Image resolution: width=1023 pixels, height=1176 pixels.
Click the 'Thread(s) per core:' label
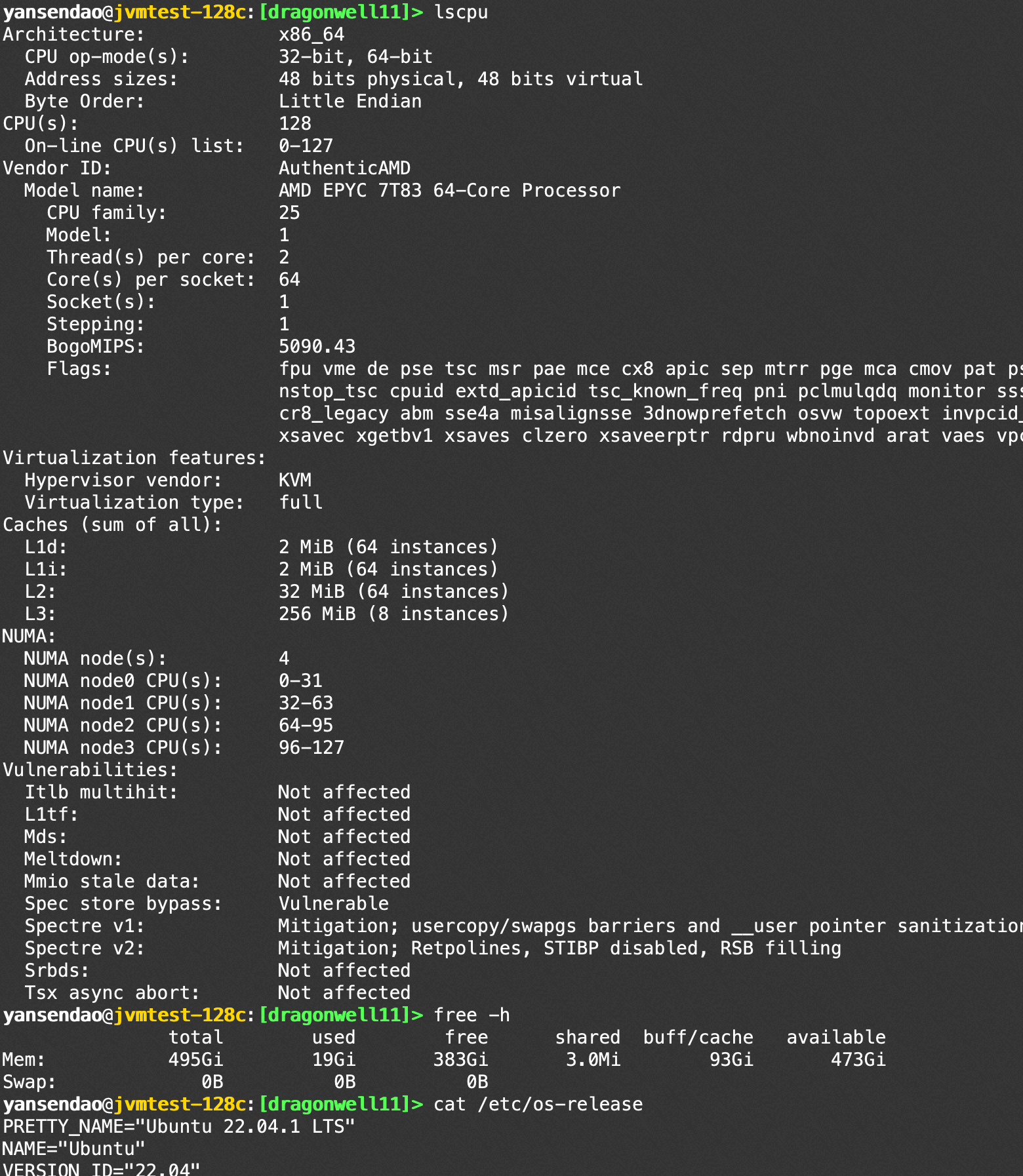tap(151, 258)
